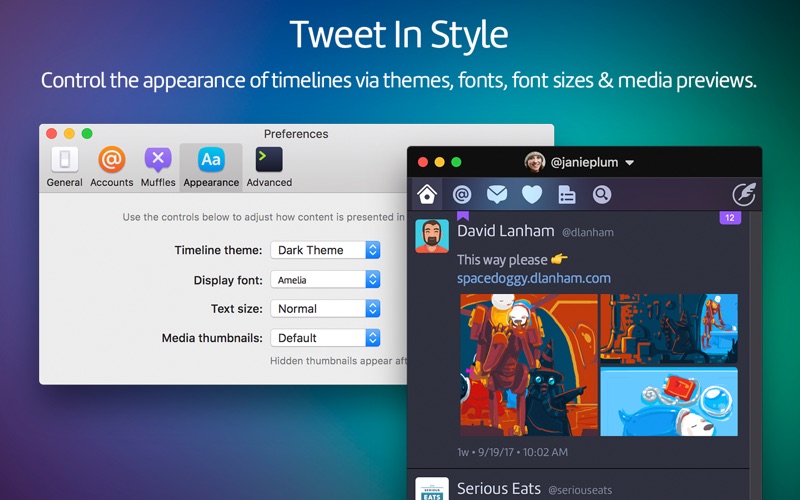
Task: Show the Mentions timeline
Action: pos(461,194)
